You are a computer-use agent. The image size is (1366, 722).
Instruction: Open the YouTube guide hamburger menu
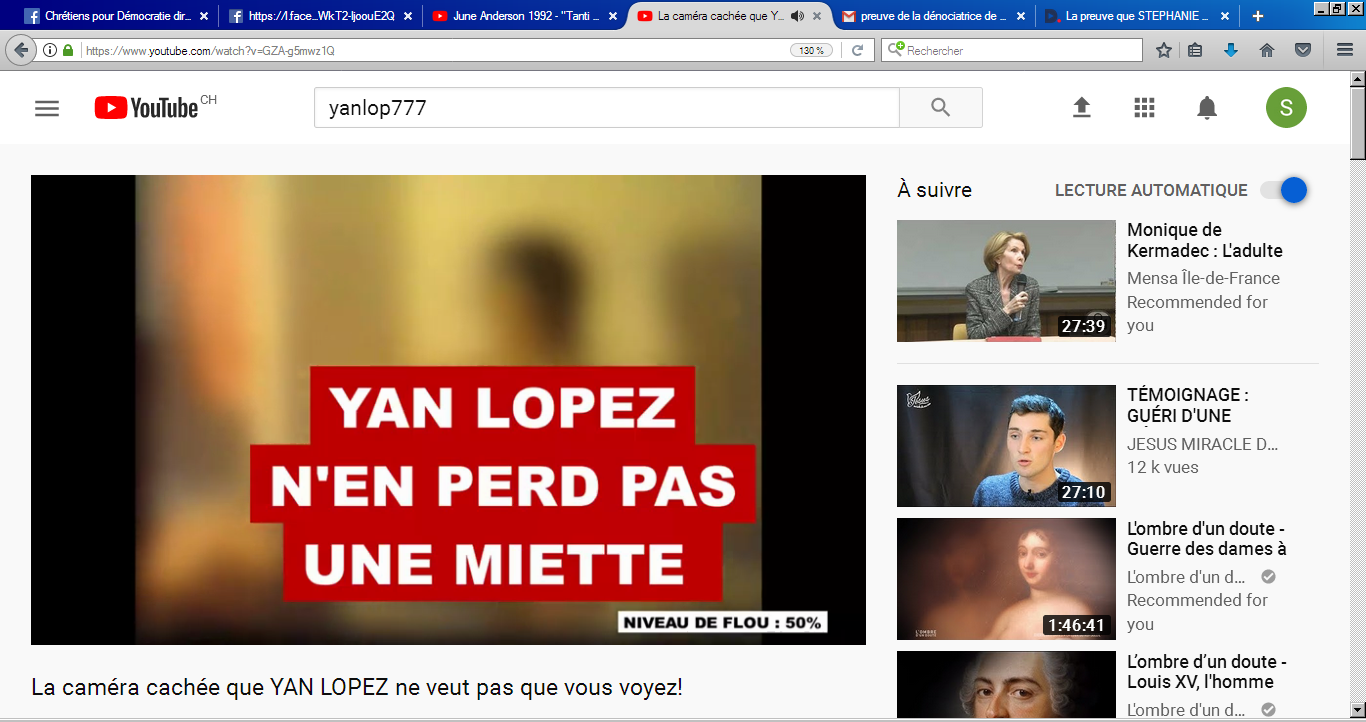click(47, 108)
